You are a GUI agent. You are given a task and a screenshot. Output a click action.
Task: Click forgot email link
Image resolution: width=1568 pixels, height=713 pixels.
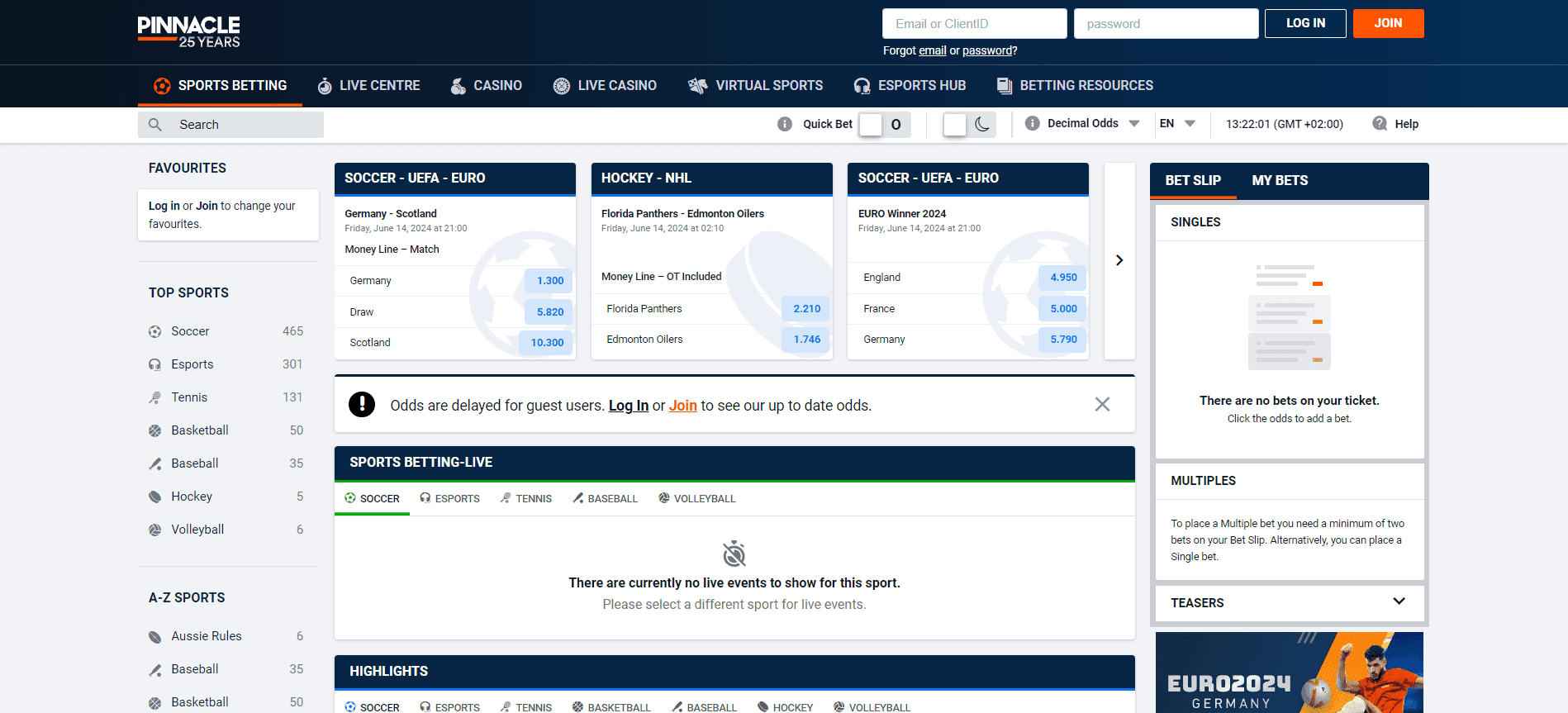tap(932, 50)
